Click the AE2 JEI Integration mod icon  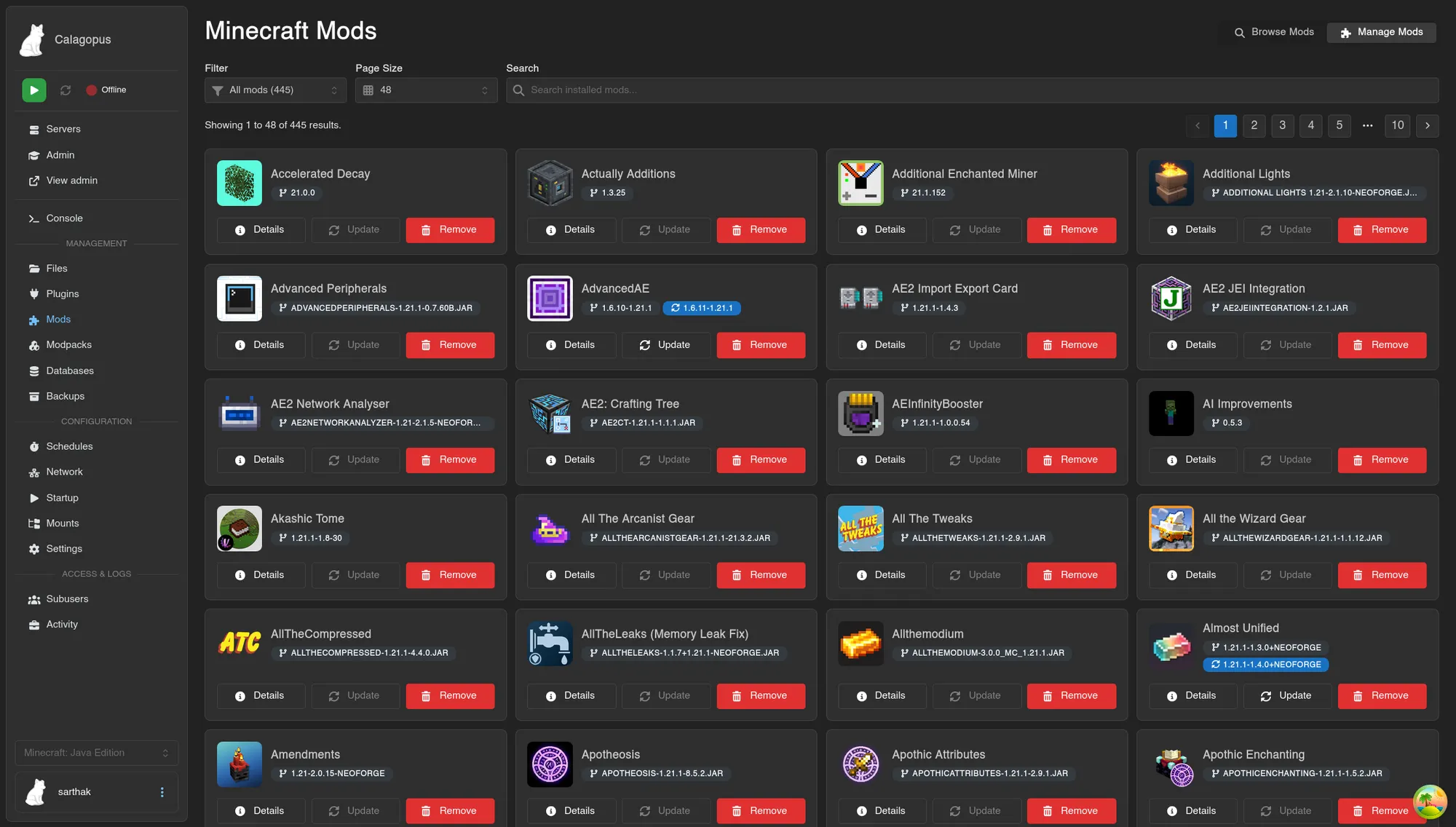1171,298
